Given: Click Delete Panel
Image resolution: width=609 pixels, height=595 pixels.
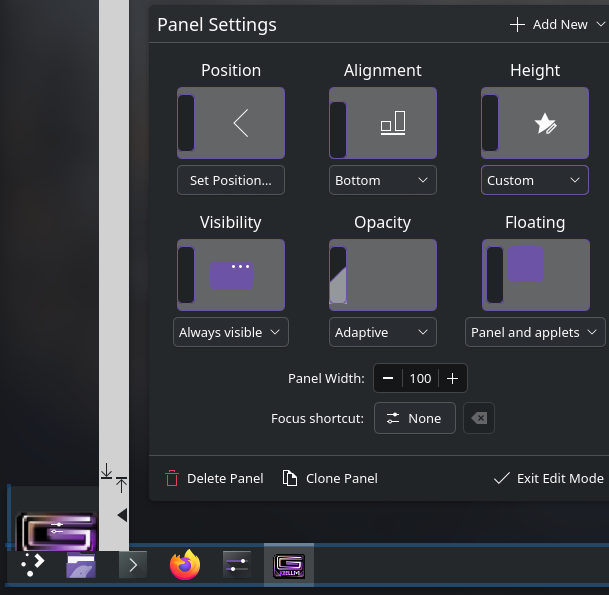Looking at the screenshot, I should pos(214,478).
